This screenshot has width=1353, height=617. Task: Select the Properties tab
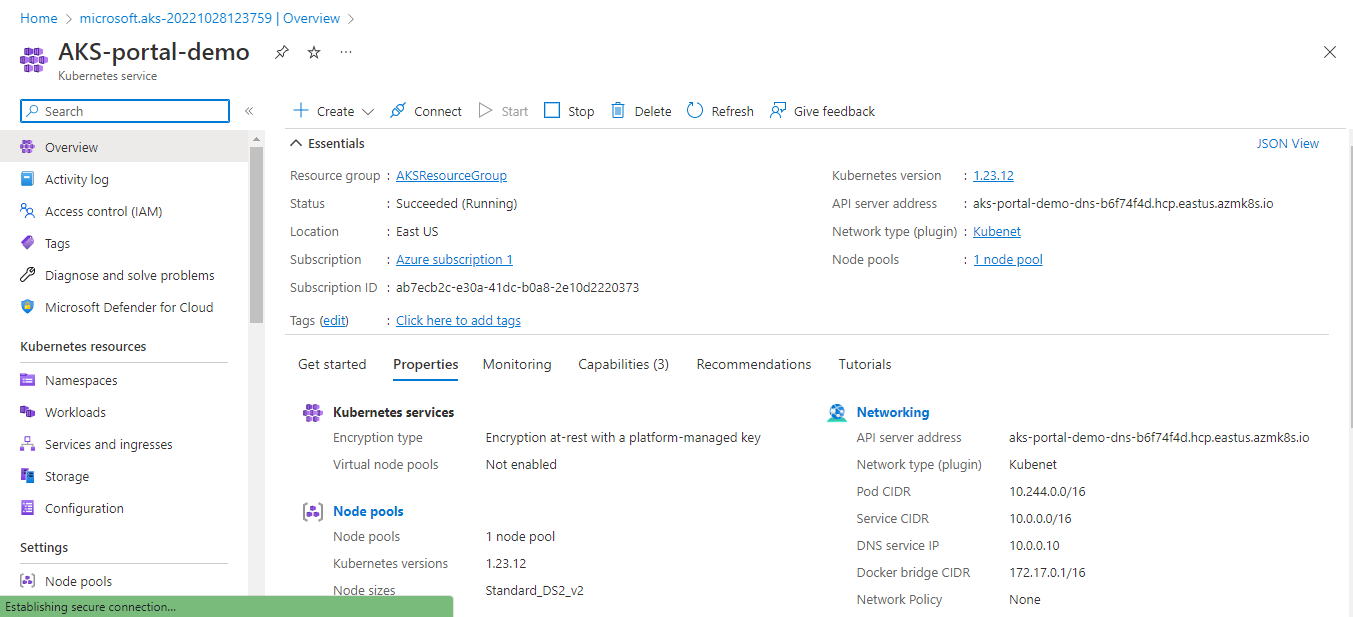click(x=426, y=365)
